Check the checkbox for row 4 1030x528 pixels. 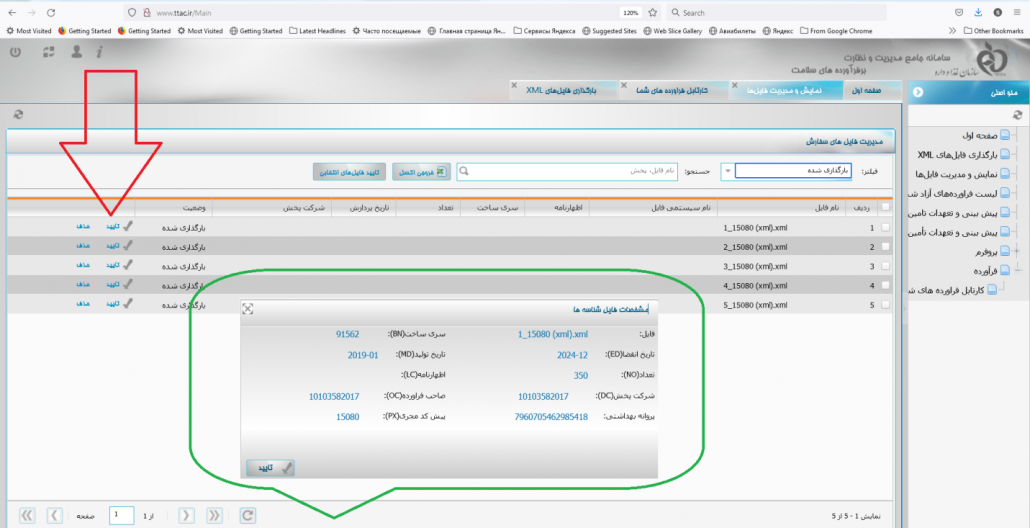[886, 285]
